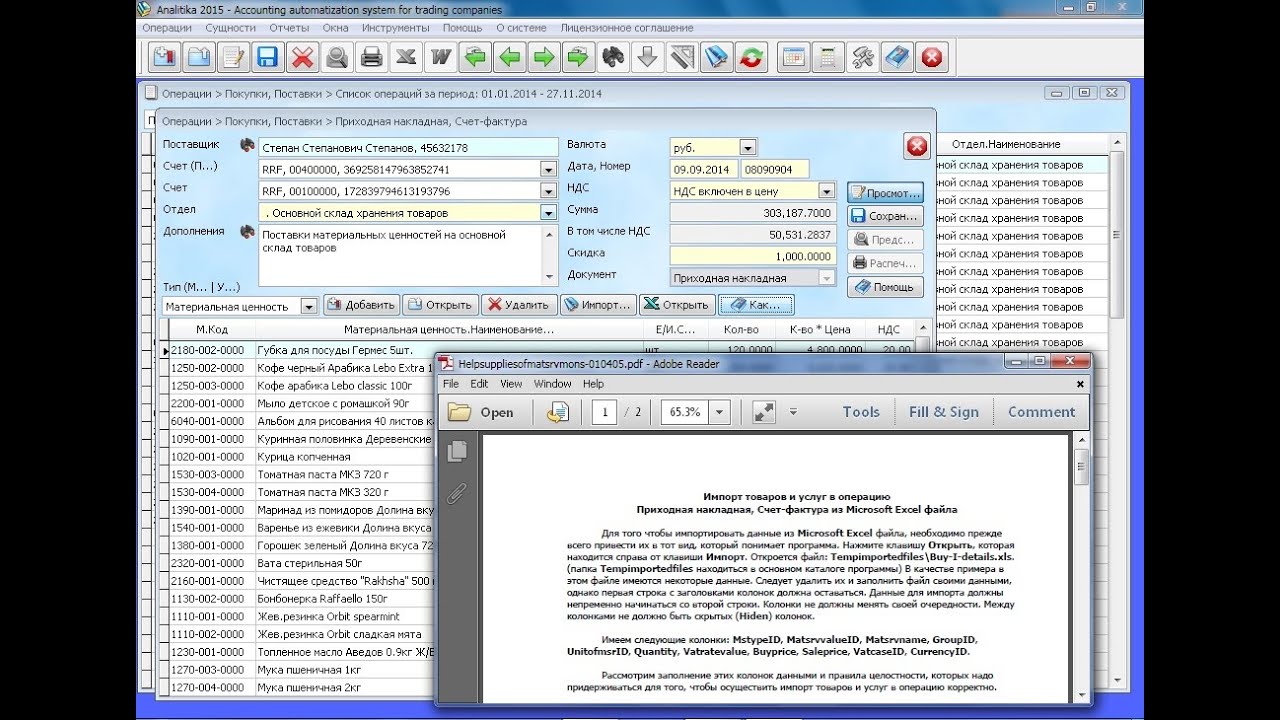Click the binoculars search icon in main toolbar
The width and height of the screenshot is (1280, 720).
click(613, 57)
